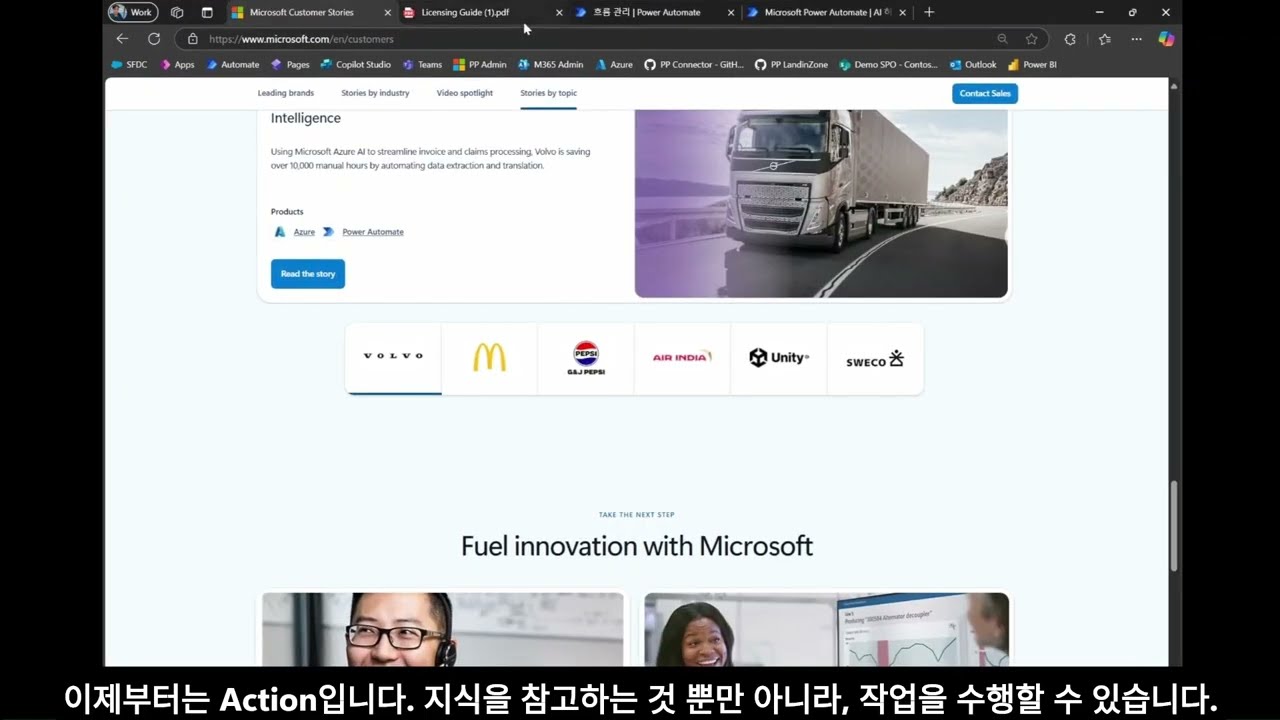Go to Stories by industry section
The image size is (1280, 720).
point(375,93)
